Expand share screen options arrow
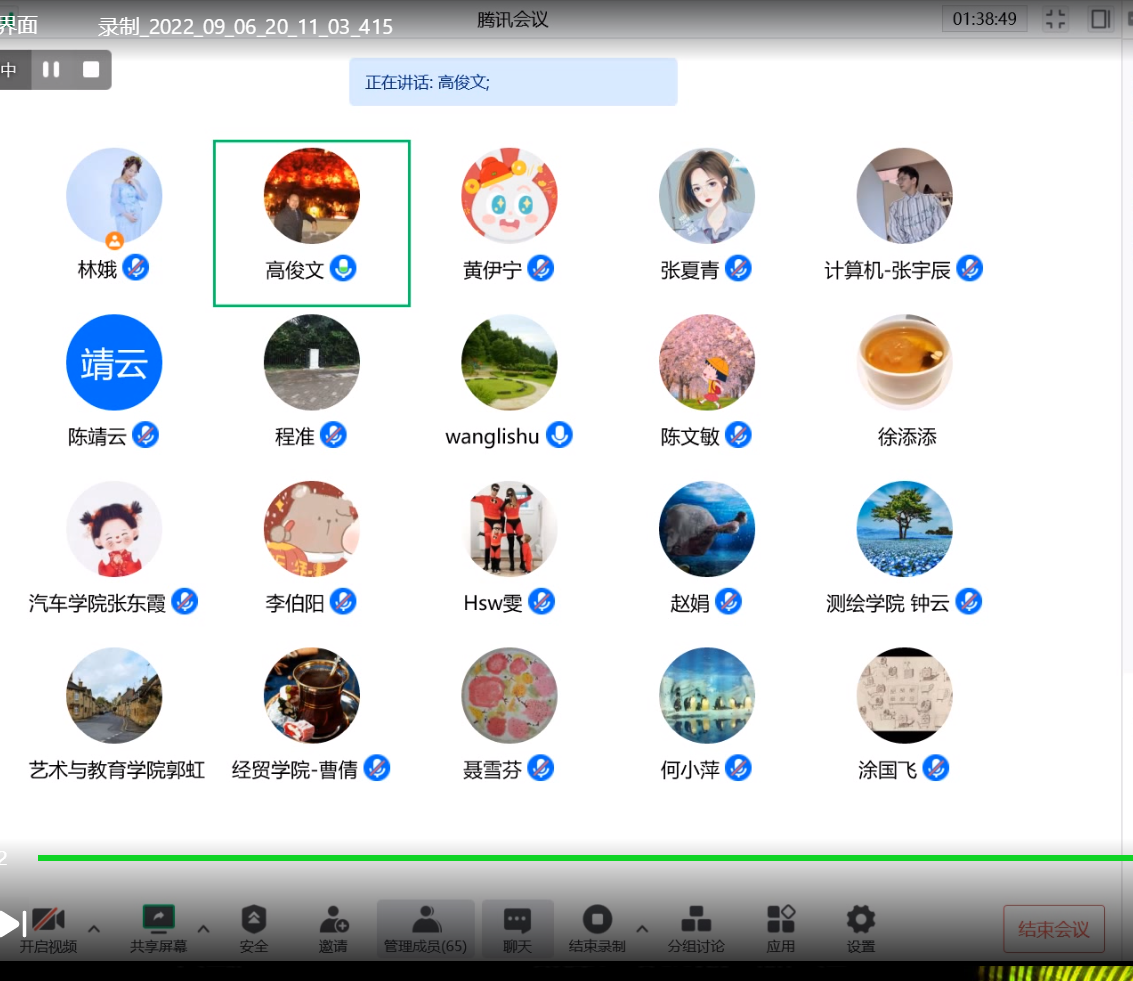This screenshot has height=981, width=1133. 203,928
